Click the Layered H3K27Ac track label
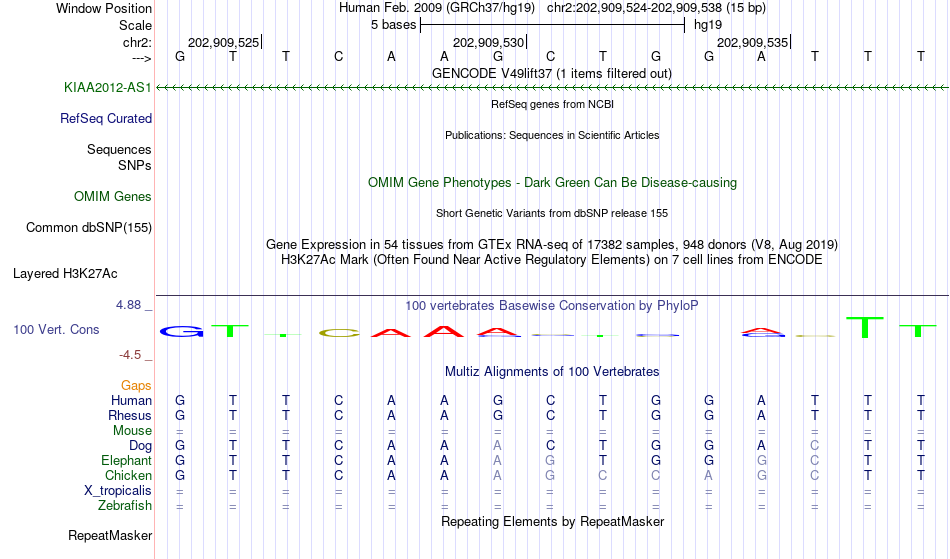Image resolution: width=950 pixels, height=559 pixels. [x=65, y=274]
